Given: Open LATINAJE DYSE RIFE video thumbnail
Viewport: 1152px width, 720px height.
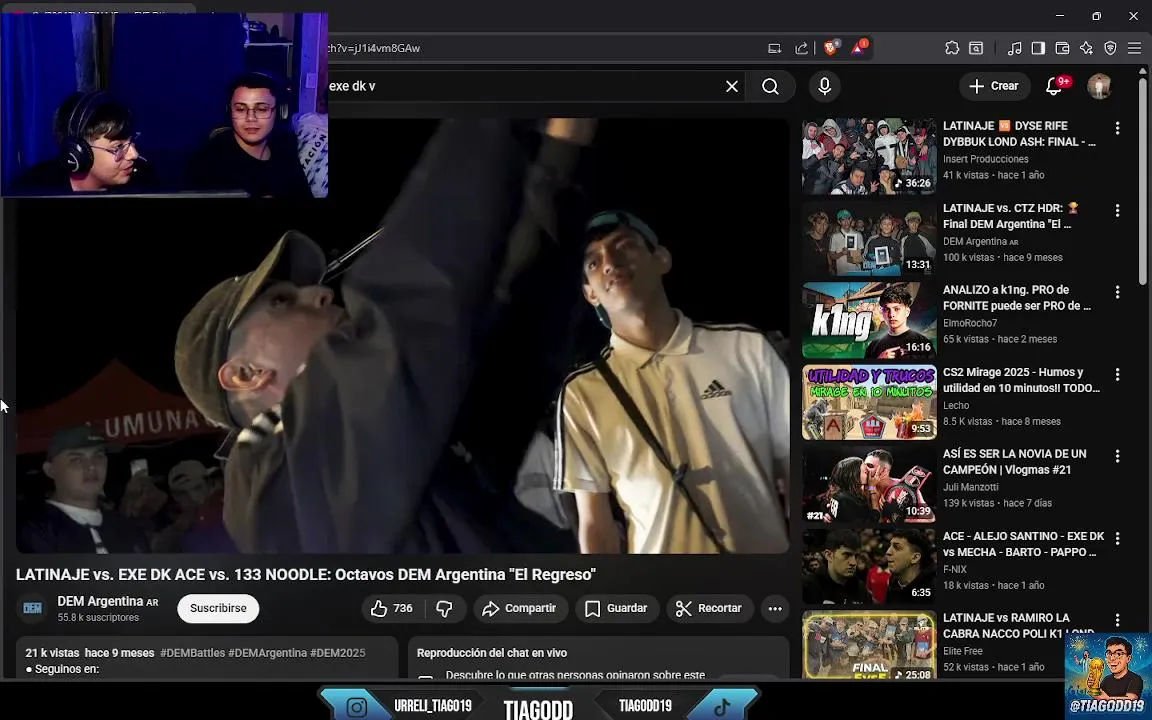Looking at the screenshot, I should point(869,156).
